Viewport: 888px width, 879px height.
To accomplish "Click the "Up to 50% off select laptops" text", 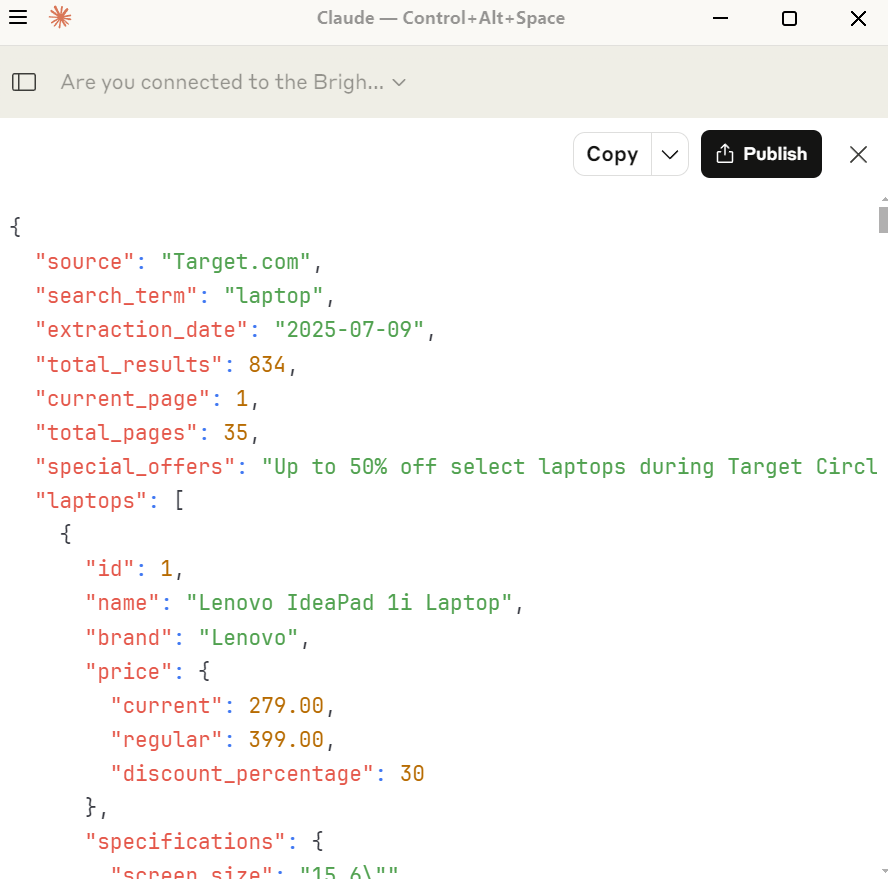I will (x=443, y=467).
